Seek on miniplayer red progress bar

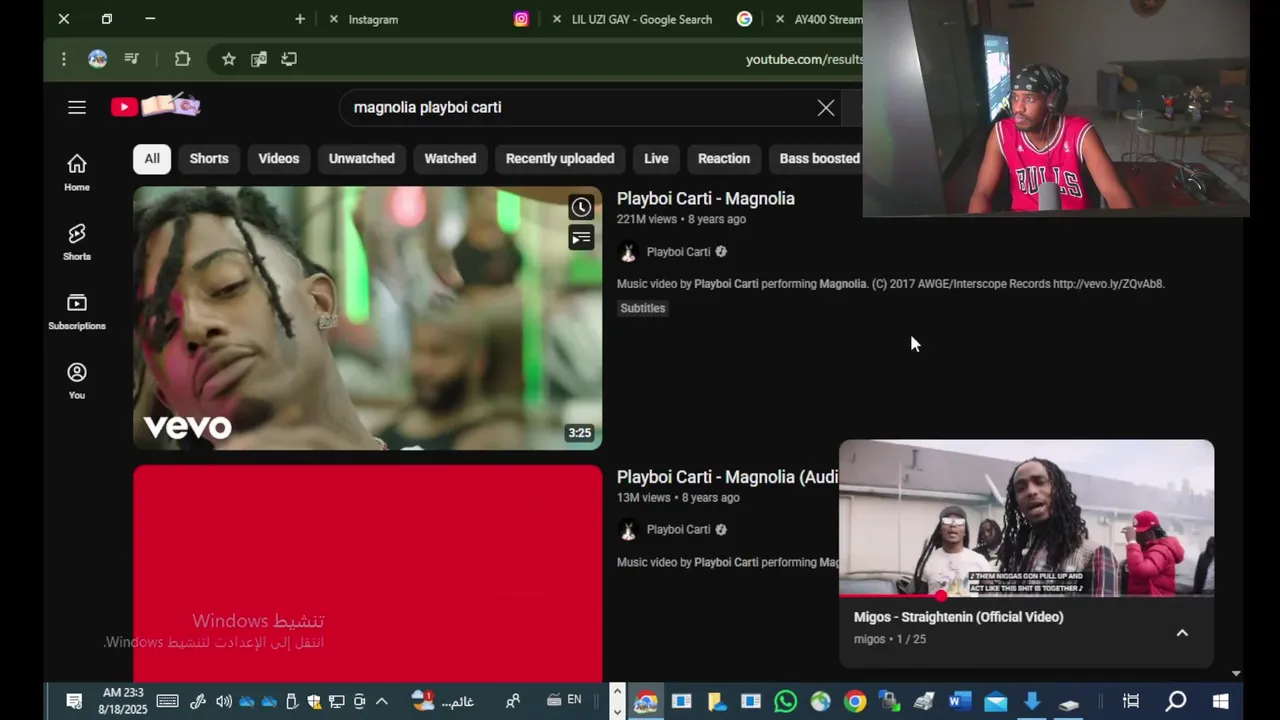tap(1027, 596)
